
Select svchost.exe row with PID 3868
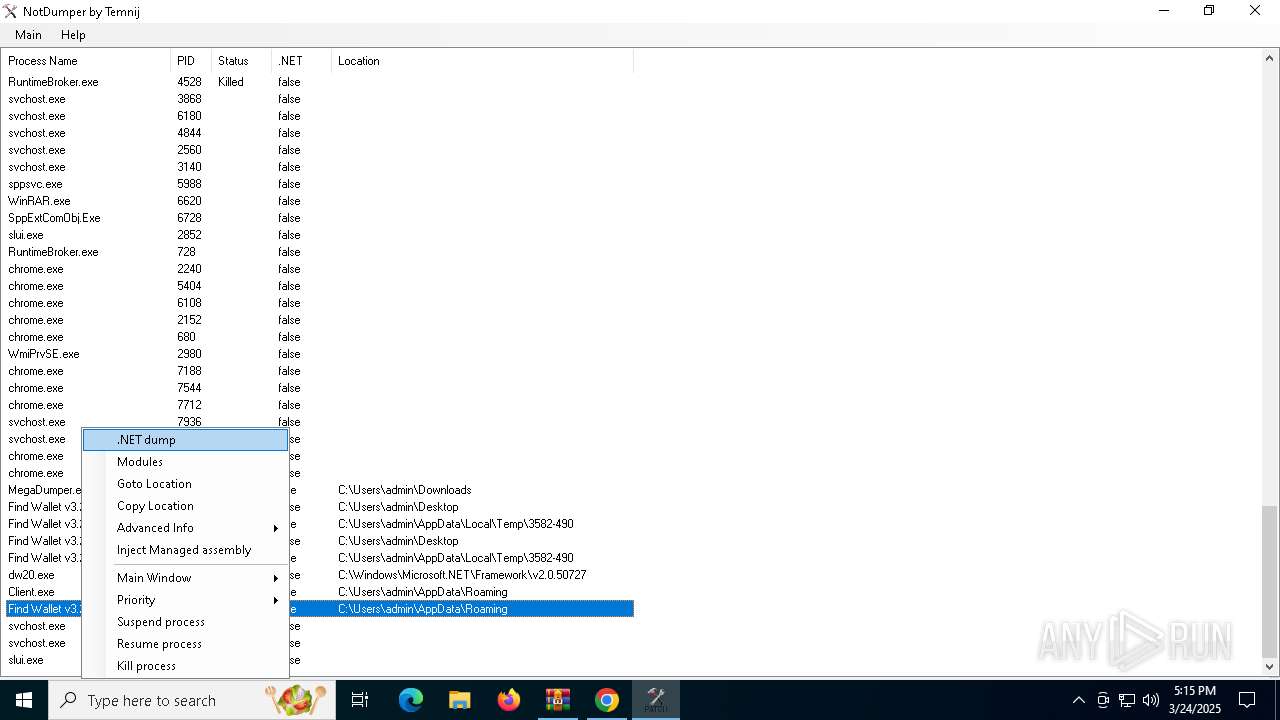click(320, 99)
